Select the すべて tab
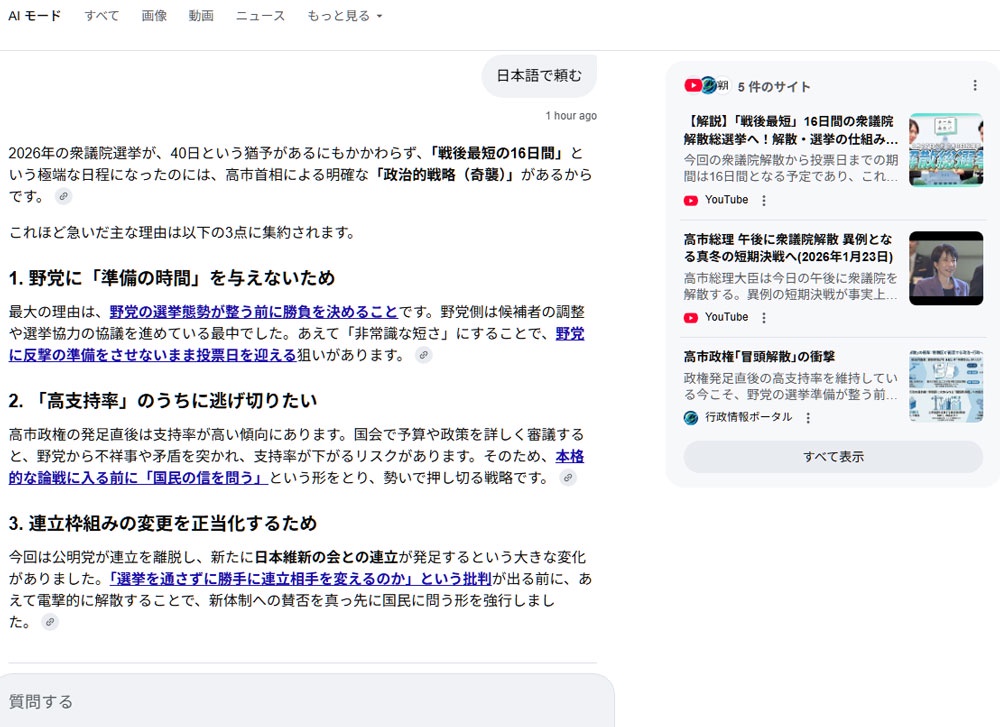Image resolution: width=1000 pixels, height=727 pixels. click(x=102, y=16)
